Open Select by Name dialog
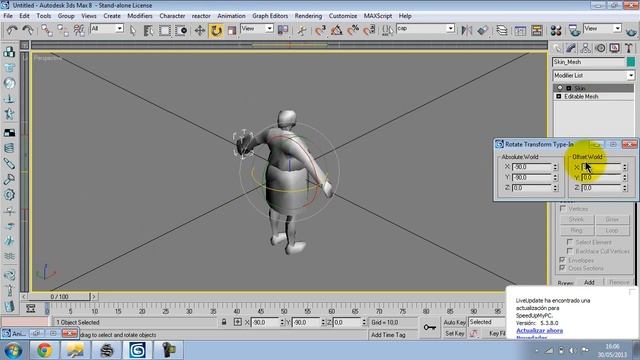 [x=148, y=30]
